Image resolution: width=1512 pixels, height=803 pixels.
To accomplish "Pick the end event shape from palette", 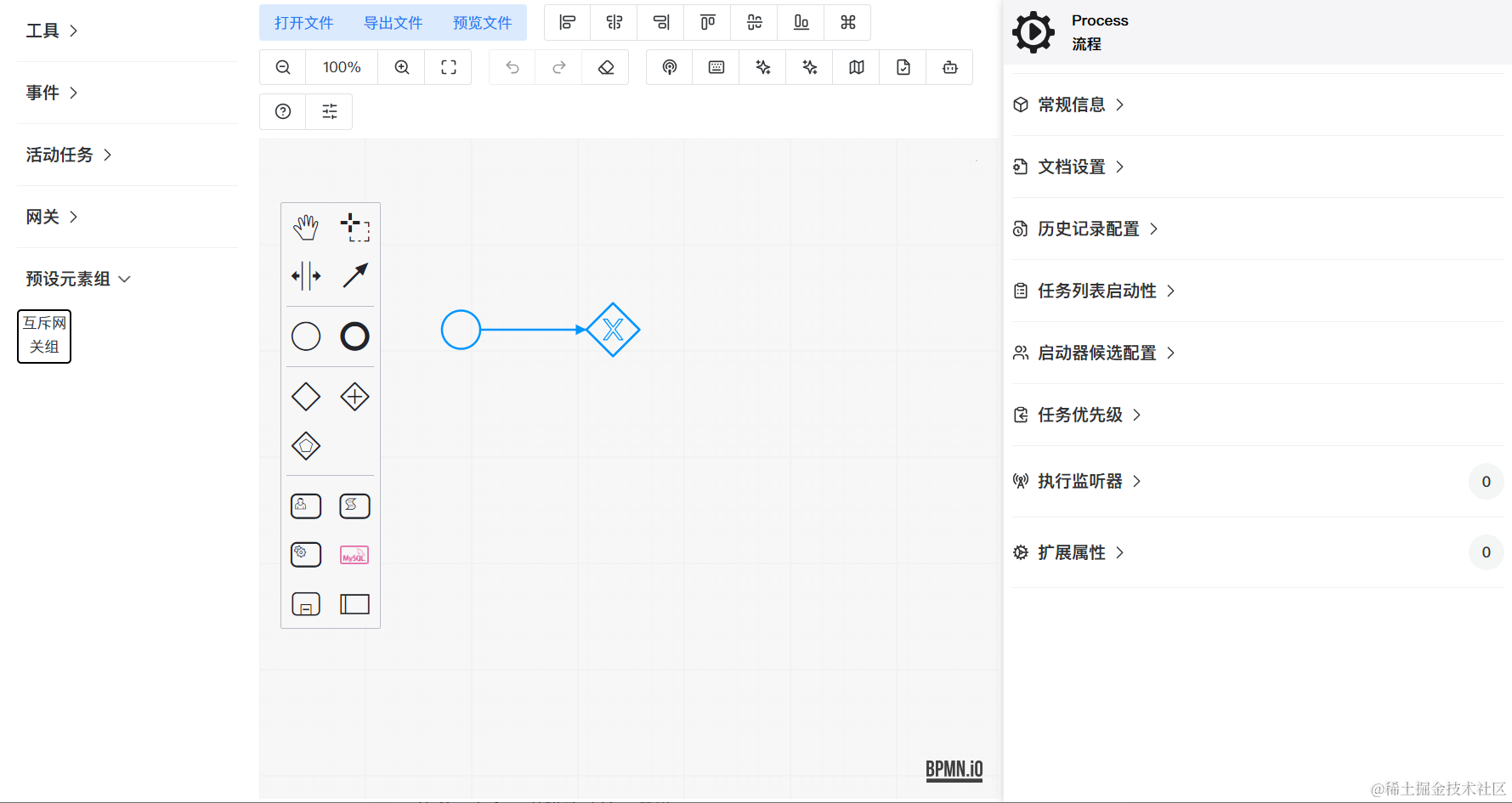I will click(x=354, y=336).
